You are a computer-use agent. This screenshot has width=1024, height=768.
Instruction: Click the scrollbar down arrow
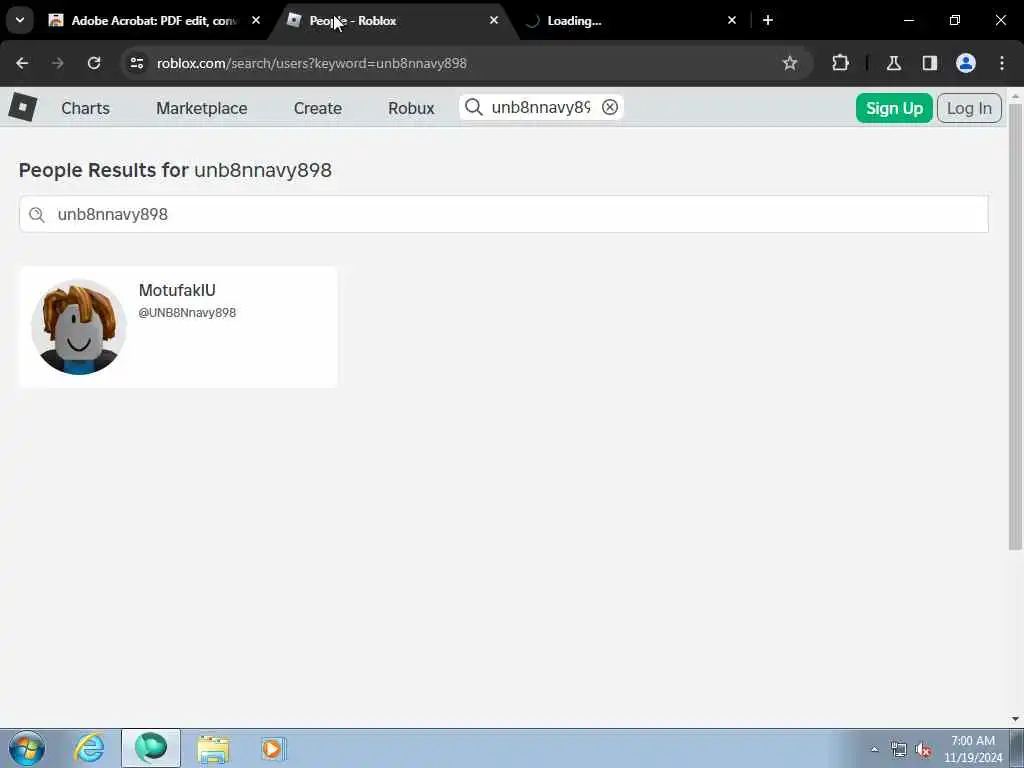coord(1015,719)
